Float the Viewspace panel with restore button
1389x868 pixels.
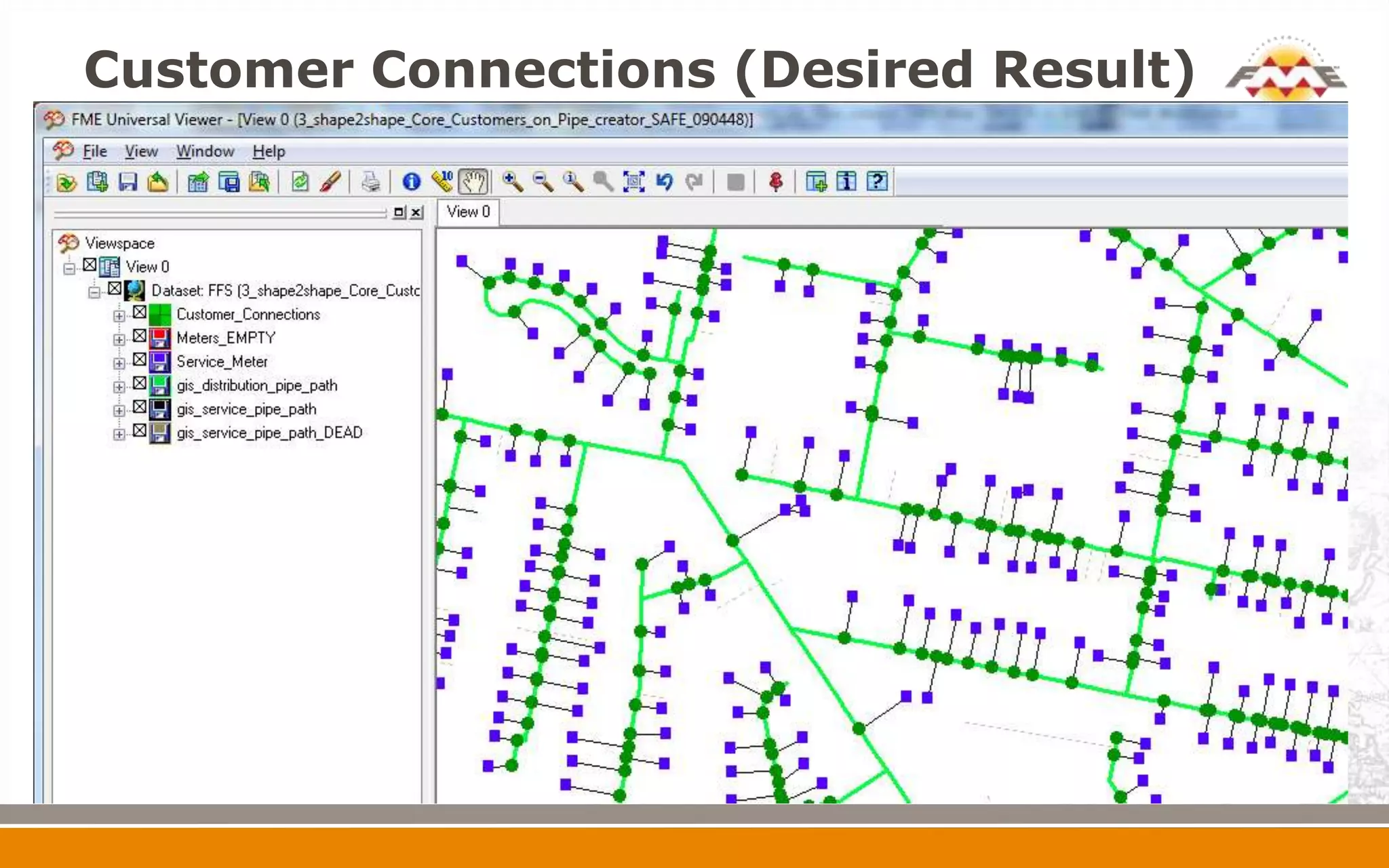point(399,212)
